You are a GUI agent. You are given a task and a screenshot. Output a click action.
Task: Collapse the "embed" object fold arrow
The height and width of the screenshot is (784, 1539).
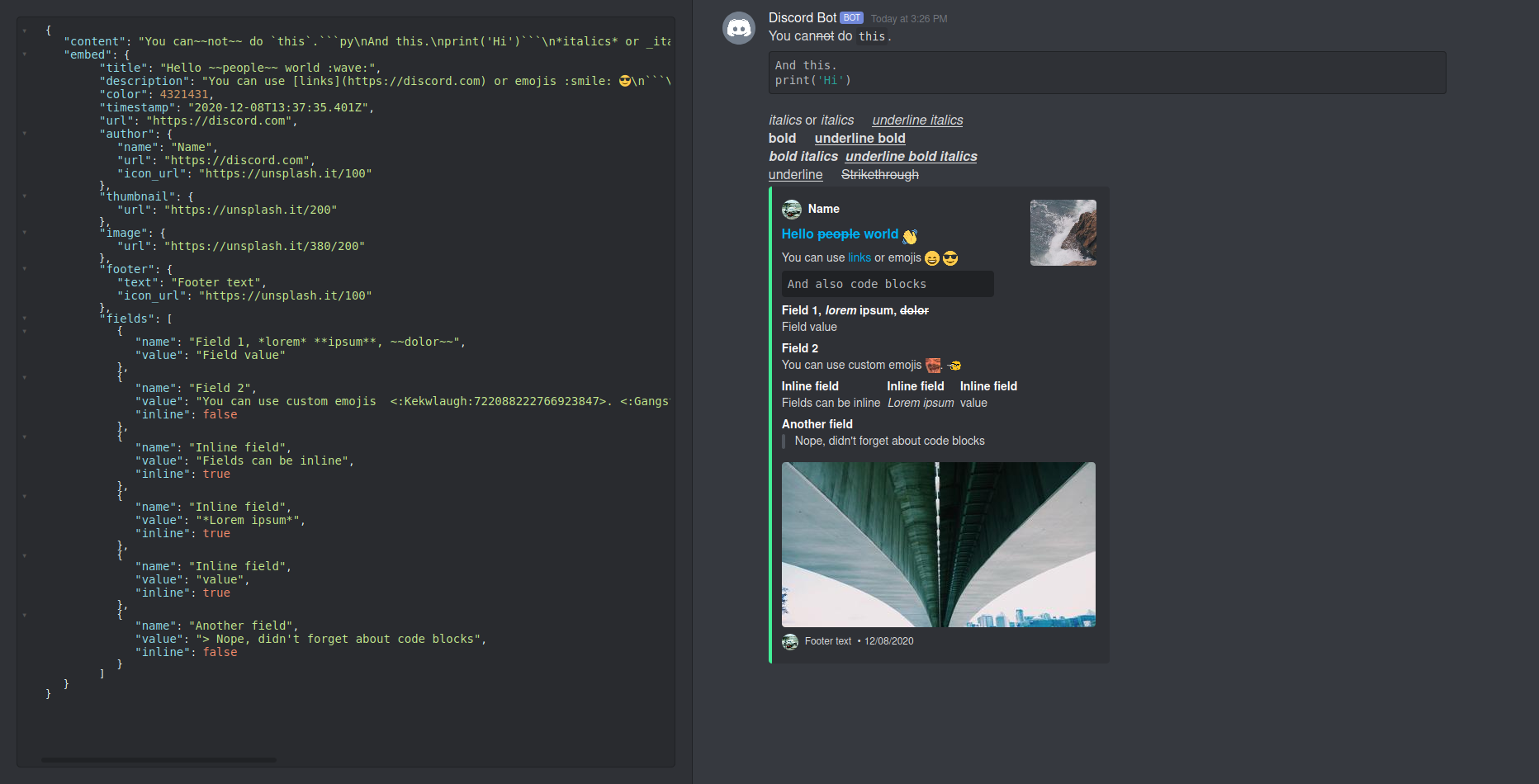tap(25, 54)
